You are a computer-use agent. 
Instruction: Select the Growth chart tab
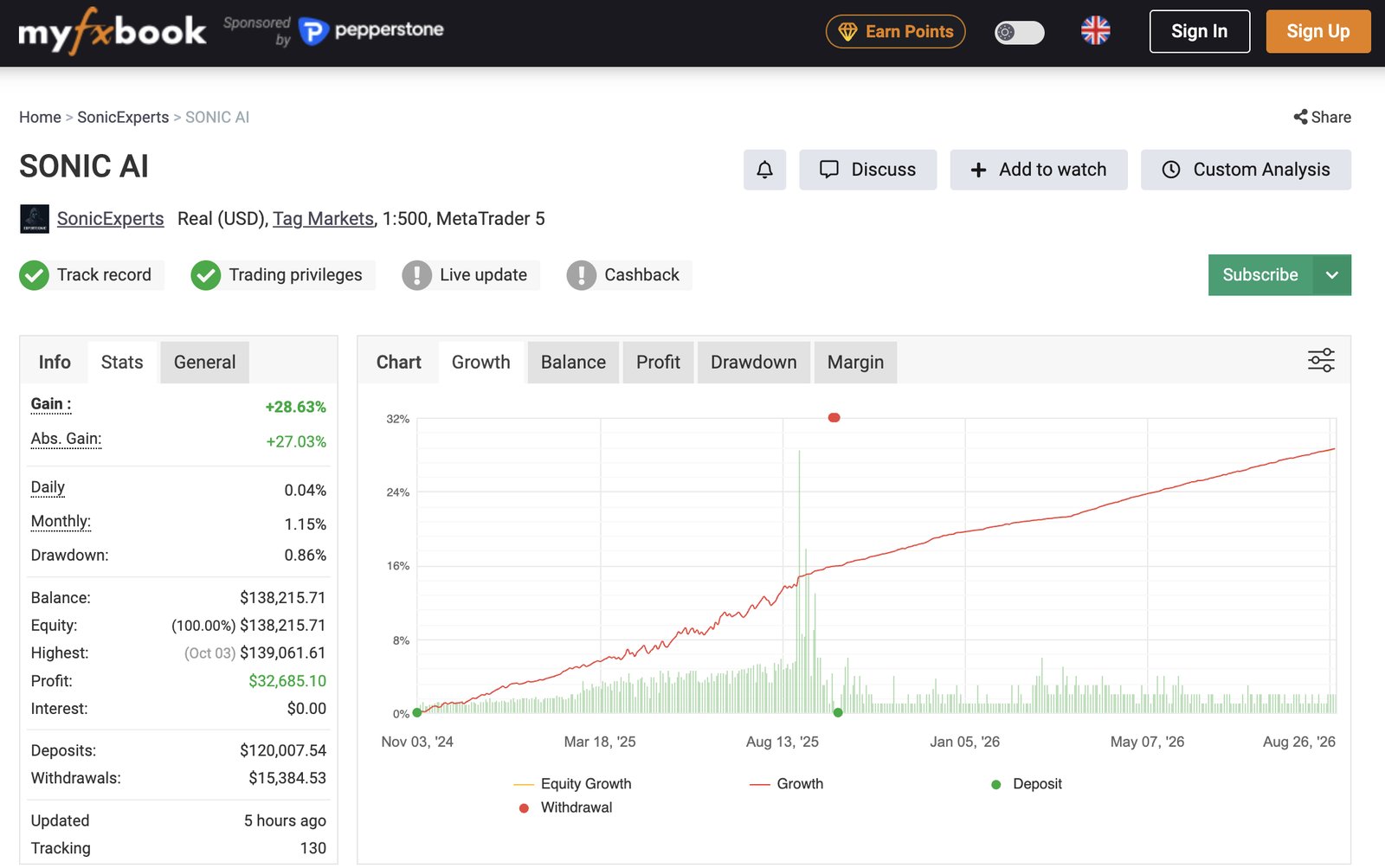pyautogui.click(x=480, y=363)
